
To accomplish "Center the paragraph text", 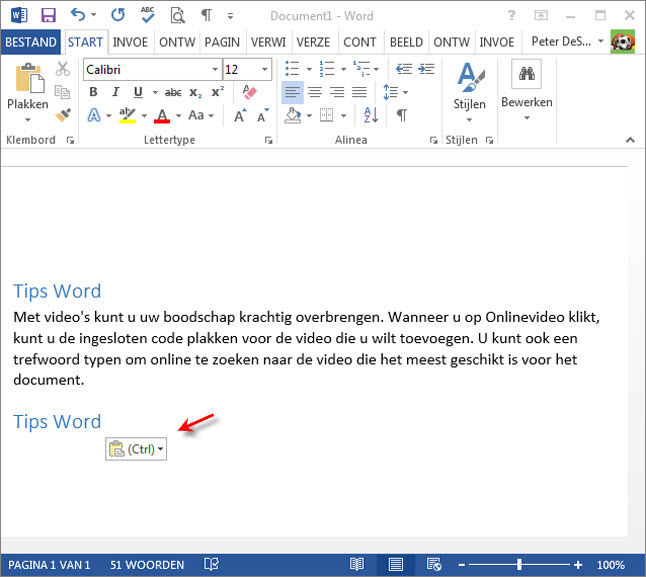I will coord(315,92).
